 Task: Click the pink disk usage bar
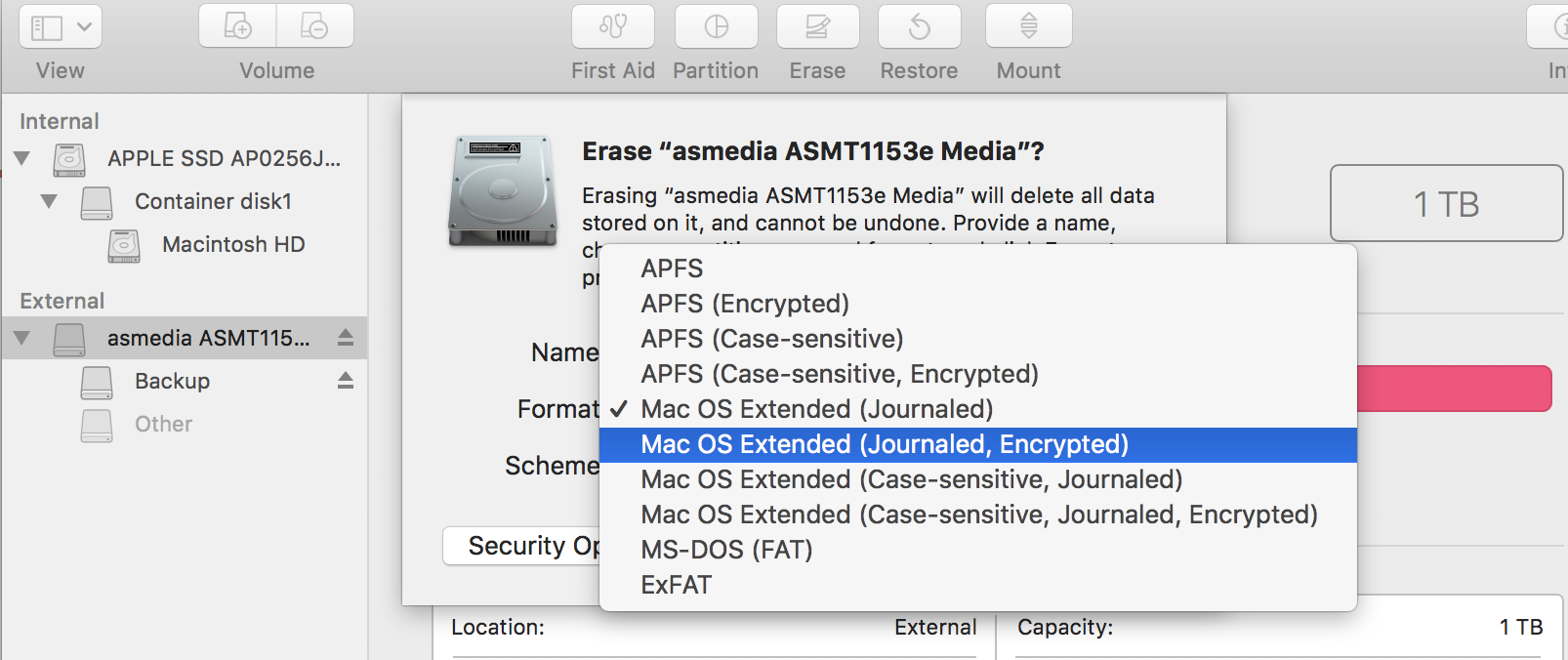(1454, 389)
